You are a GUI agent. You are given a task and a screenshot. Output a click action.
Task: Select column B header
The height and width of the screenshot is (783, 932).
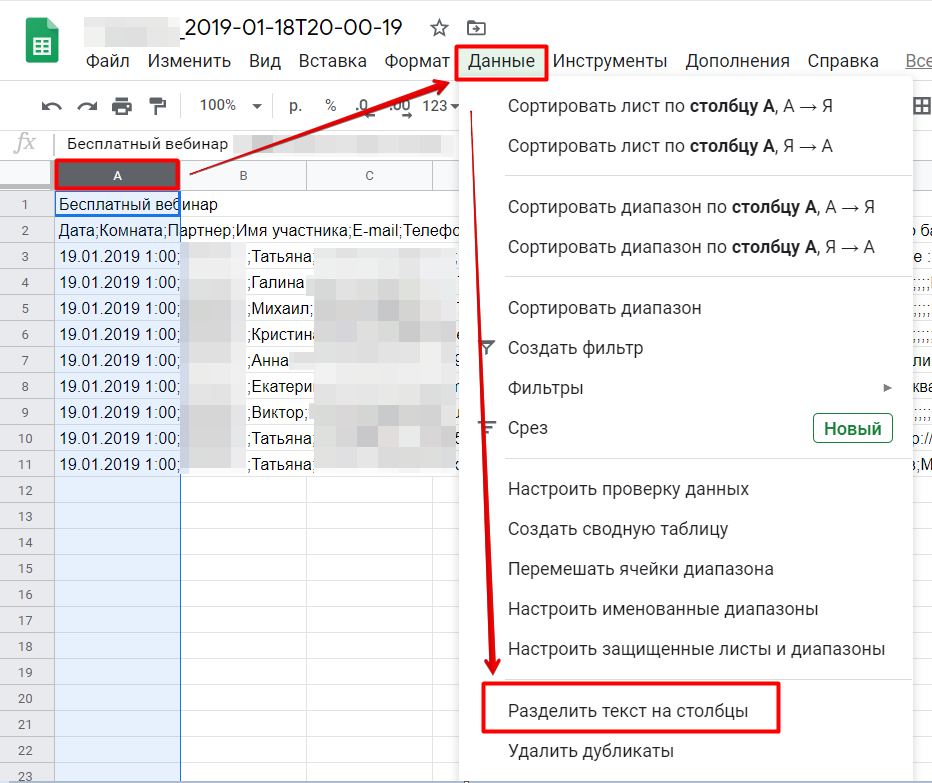coord(243,176)
